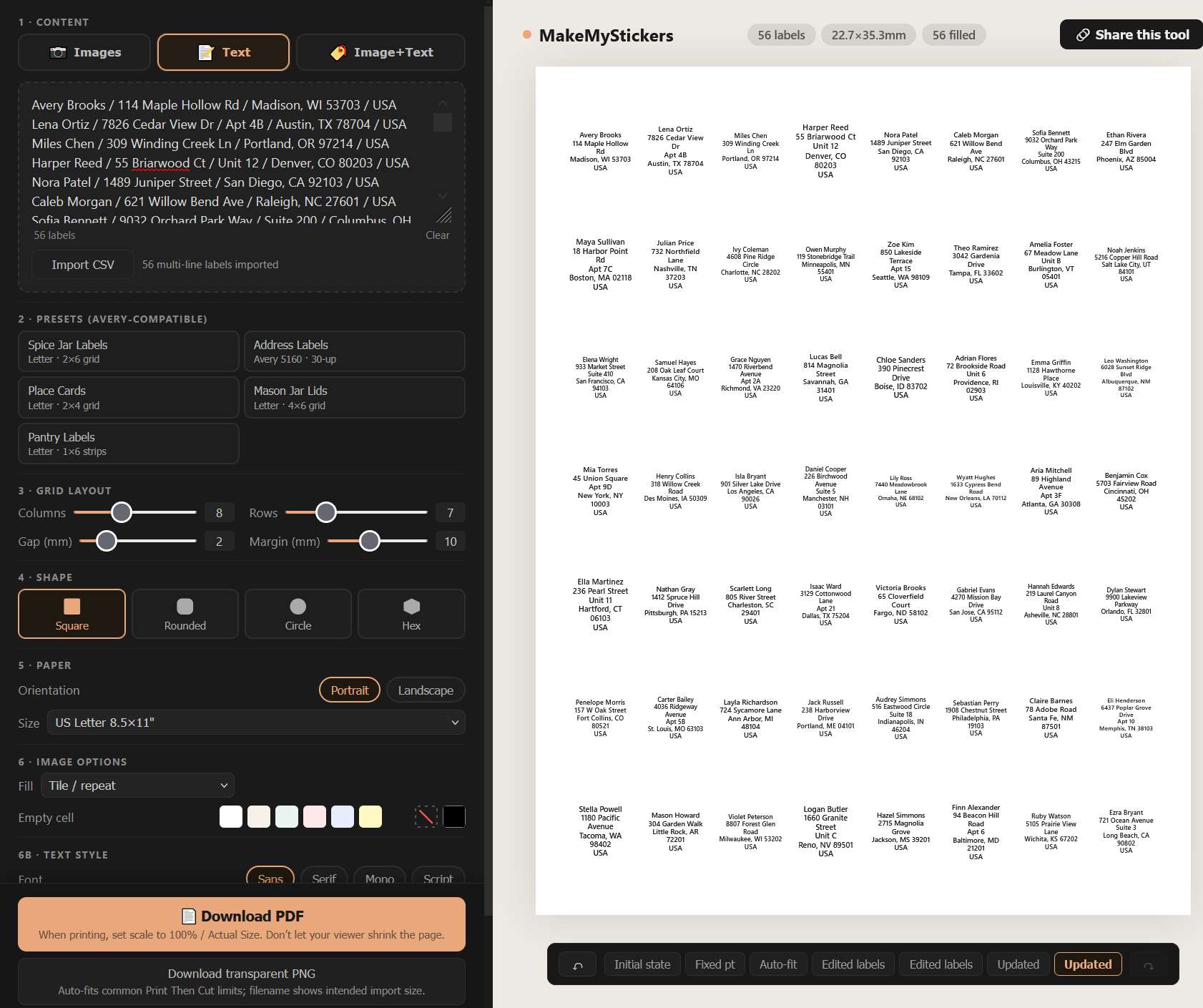Image resolution: width=1203 pixels, height=1008 pixels.
Task: Choose the transparent empty cell swatch
Action: (x=426, y=816)
